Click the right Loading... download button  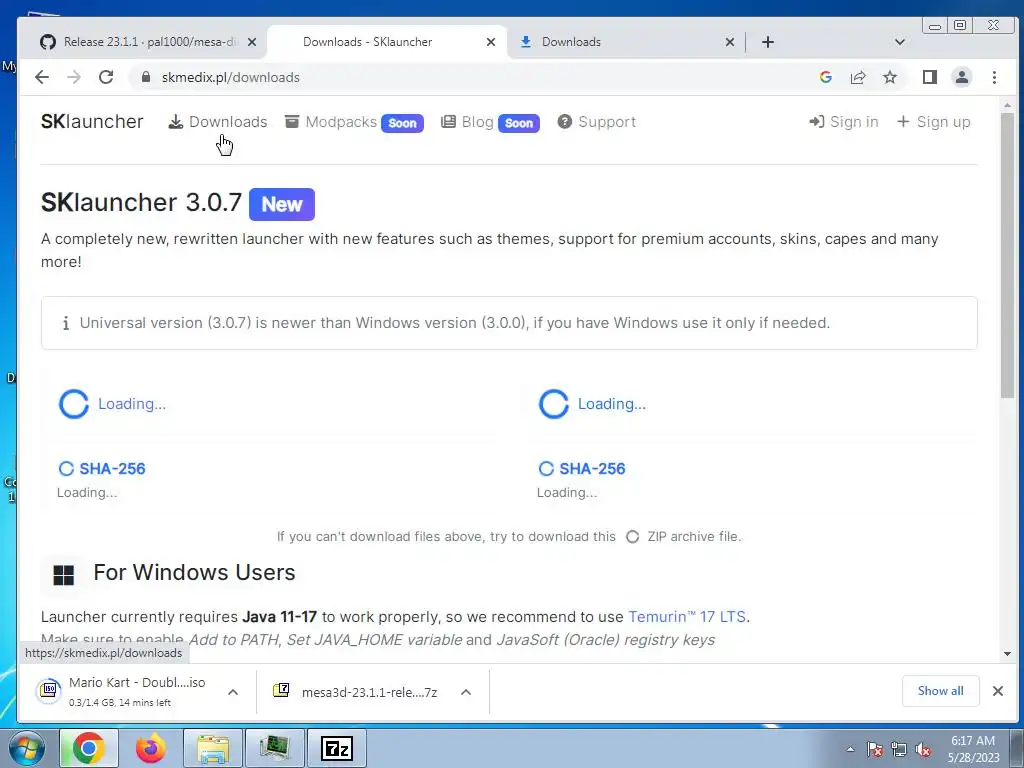click(x=592, y=404)
